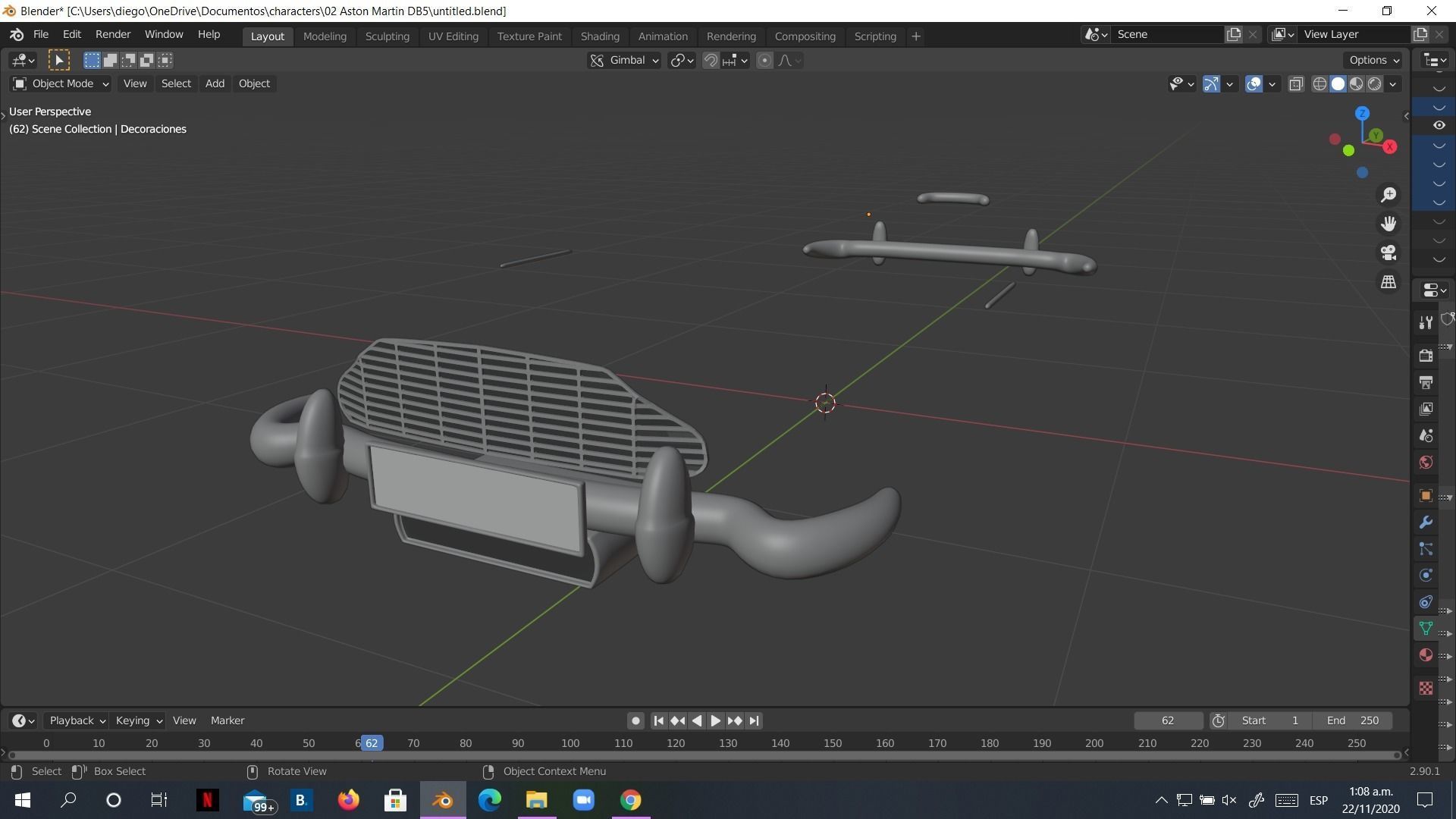Open Chrome from the Windows taskbar

(631, 800)
